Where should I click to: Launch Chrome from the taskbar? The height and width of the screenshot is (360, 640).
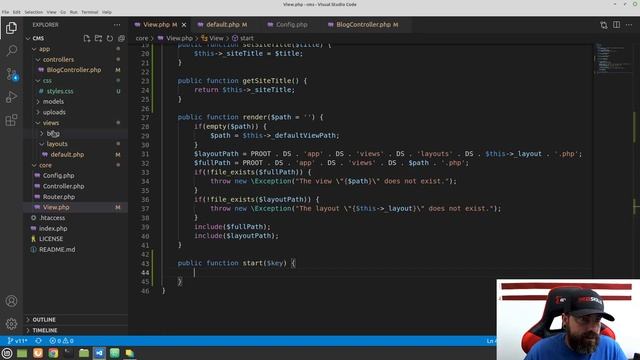tap(53, 353)
